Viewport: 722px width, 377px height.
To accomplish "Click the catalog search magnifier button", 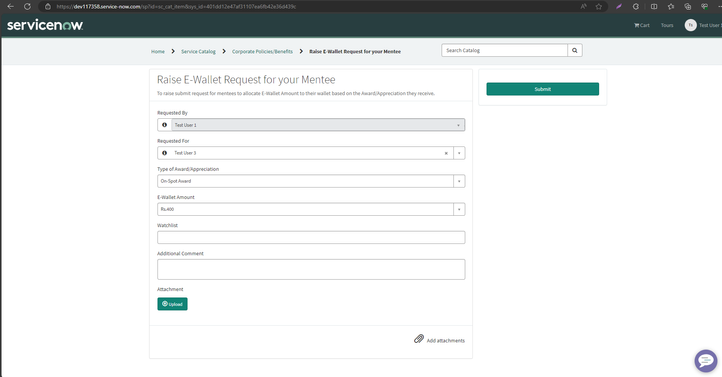I will pyautogui.click(x=575, y=50).
